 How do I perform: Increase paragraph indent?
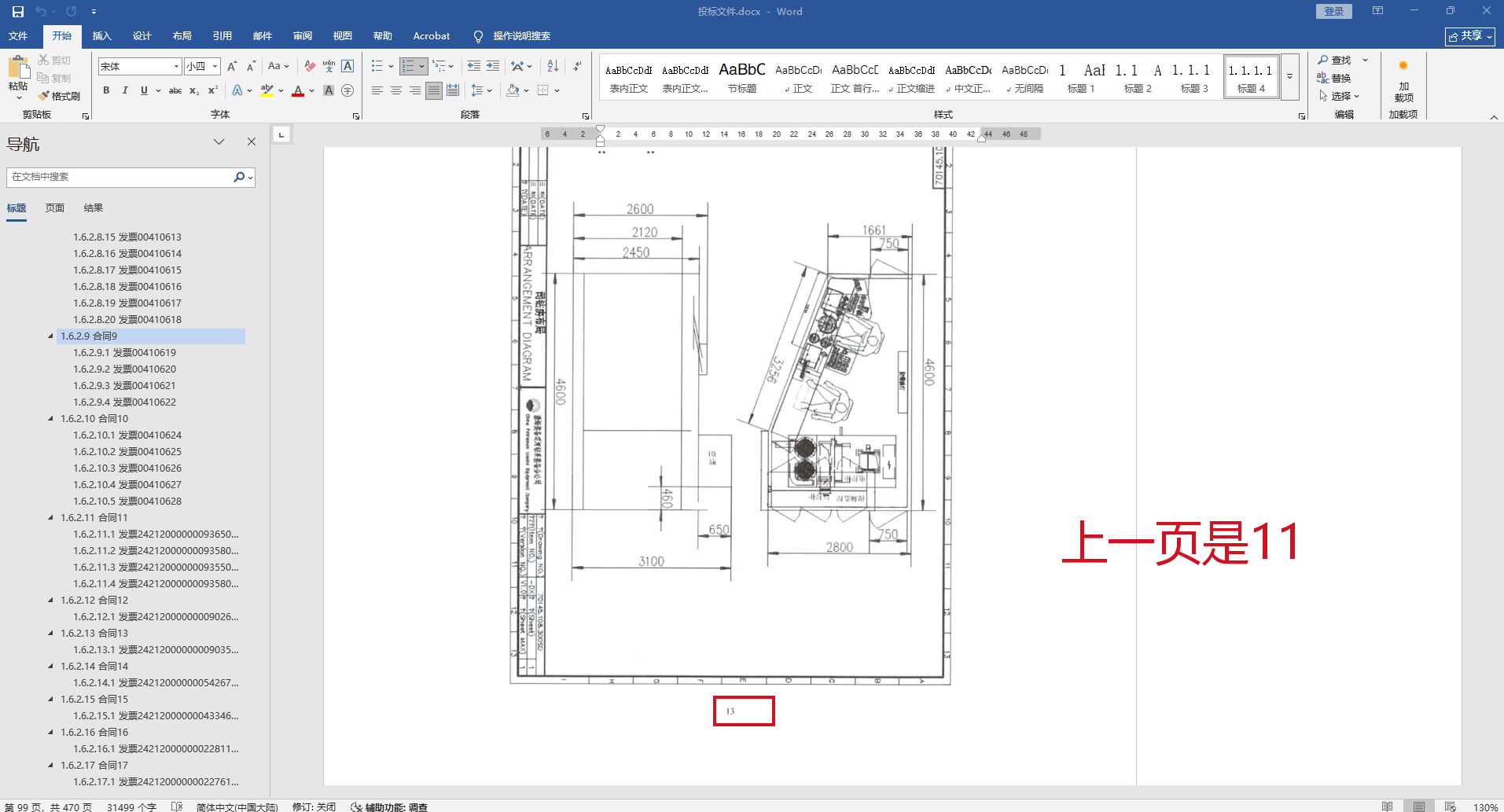[493, 67]
